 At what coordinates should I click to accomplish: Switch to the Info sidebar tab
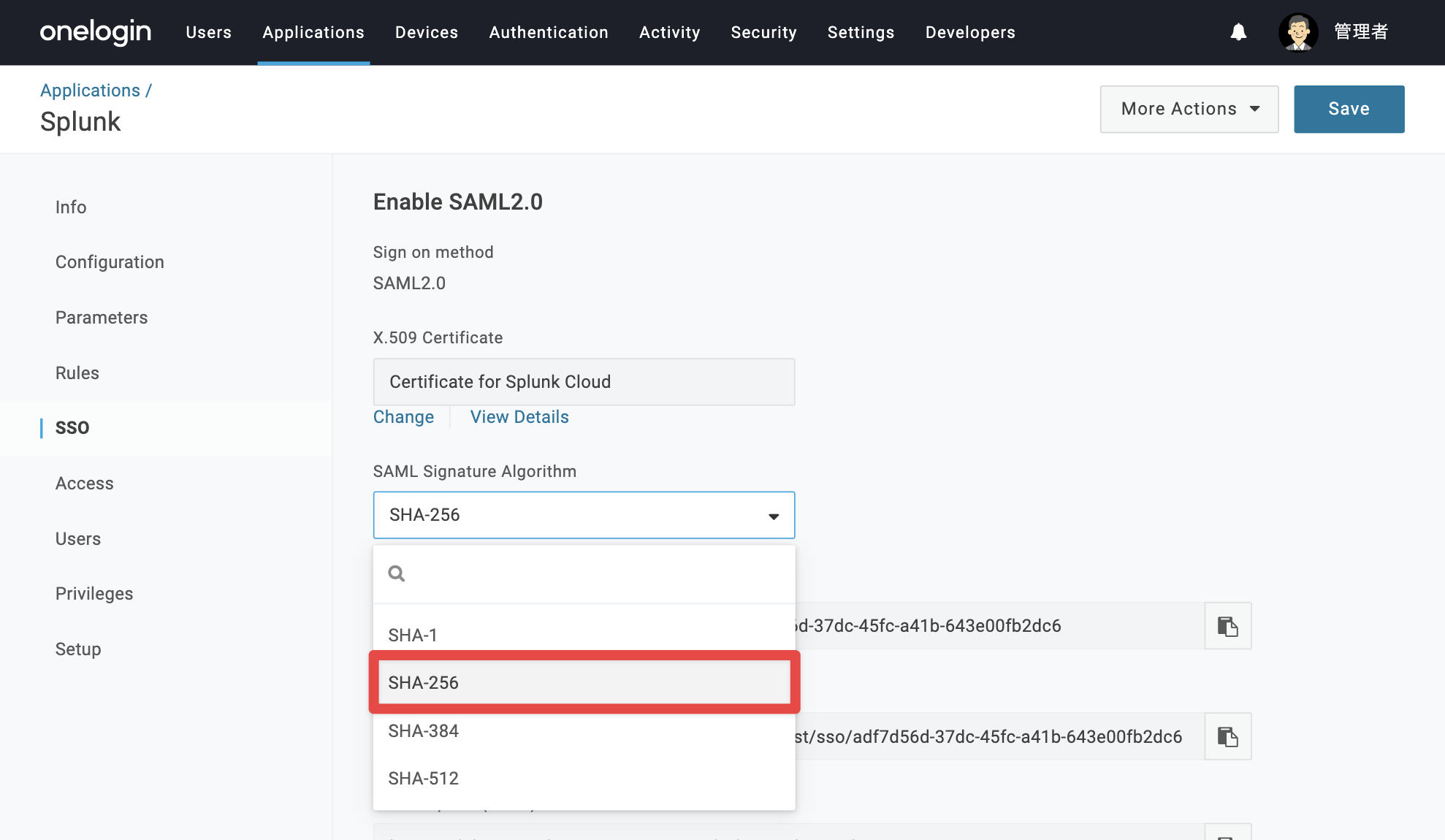click(x=71, y=207)
